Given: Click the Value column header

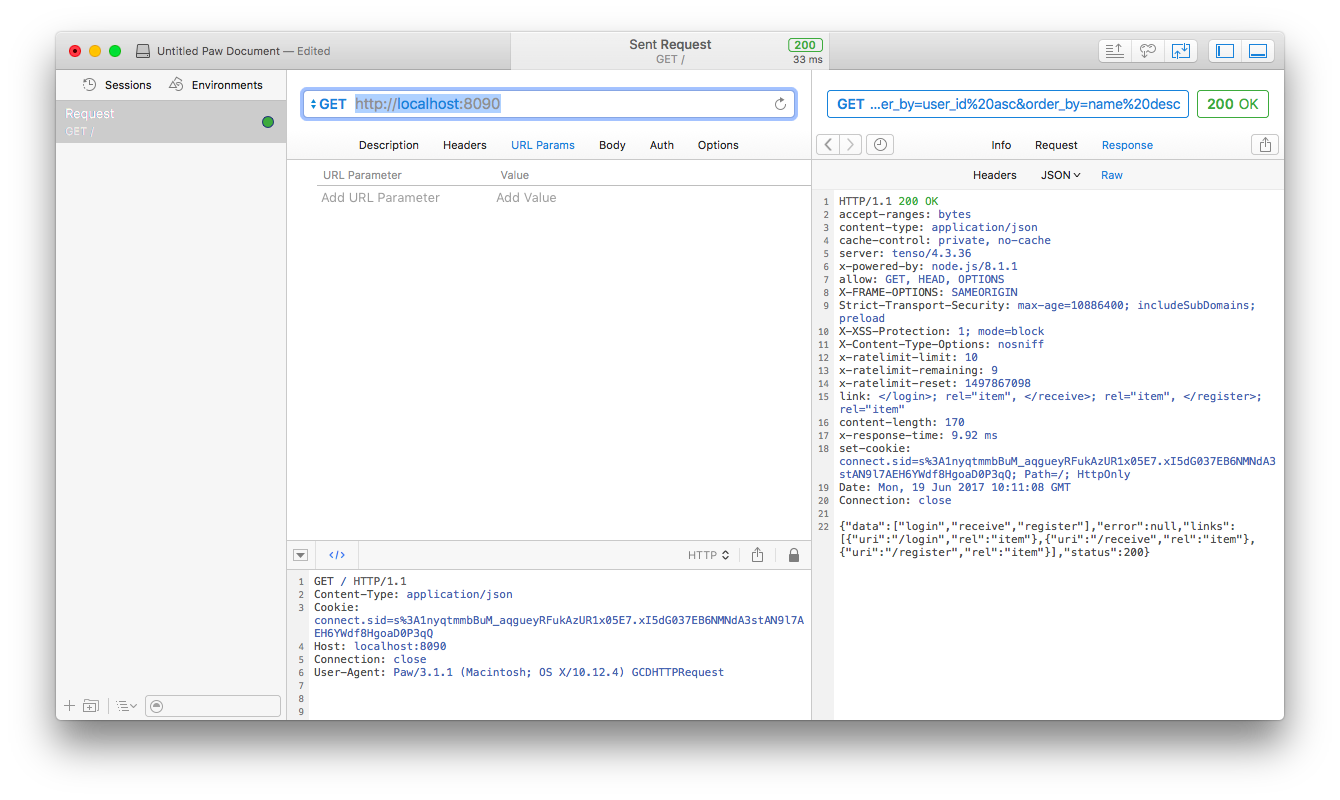Looking at the screenshot, I should [515, 175].
